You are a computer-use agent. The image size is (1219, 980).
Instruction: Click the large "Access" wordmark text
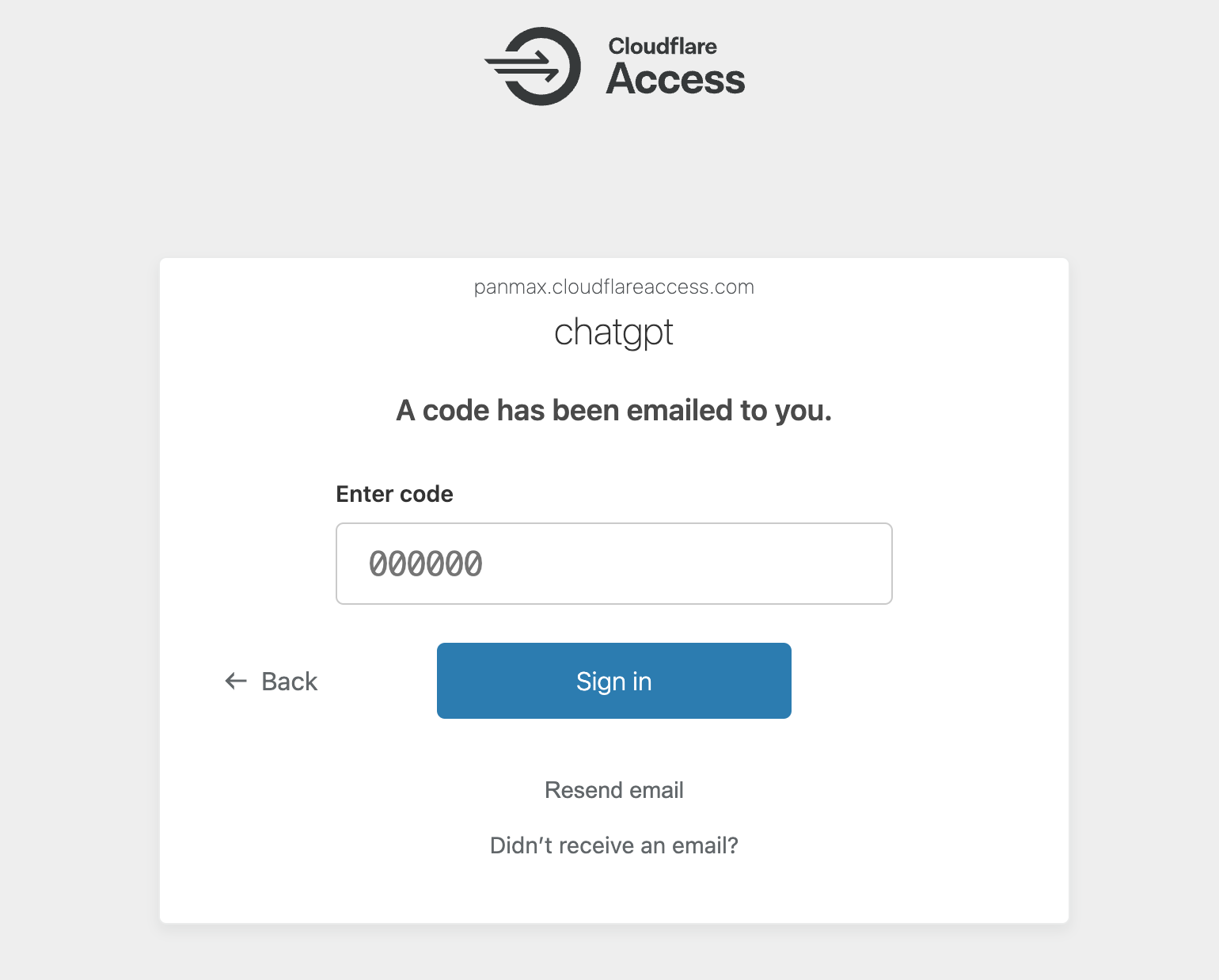coord(675,79)
